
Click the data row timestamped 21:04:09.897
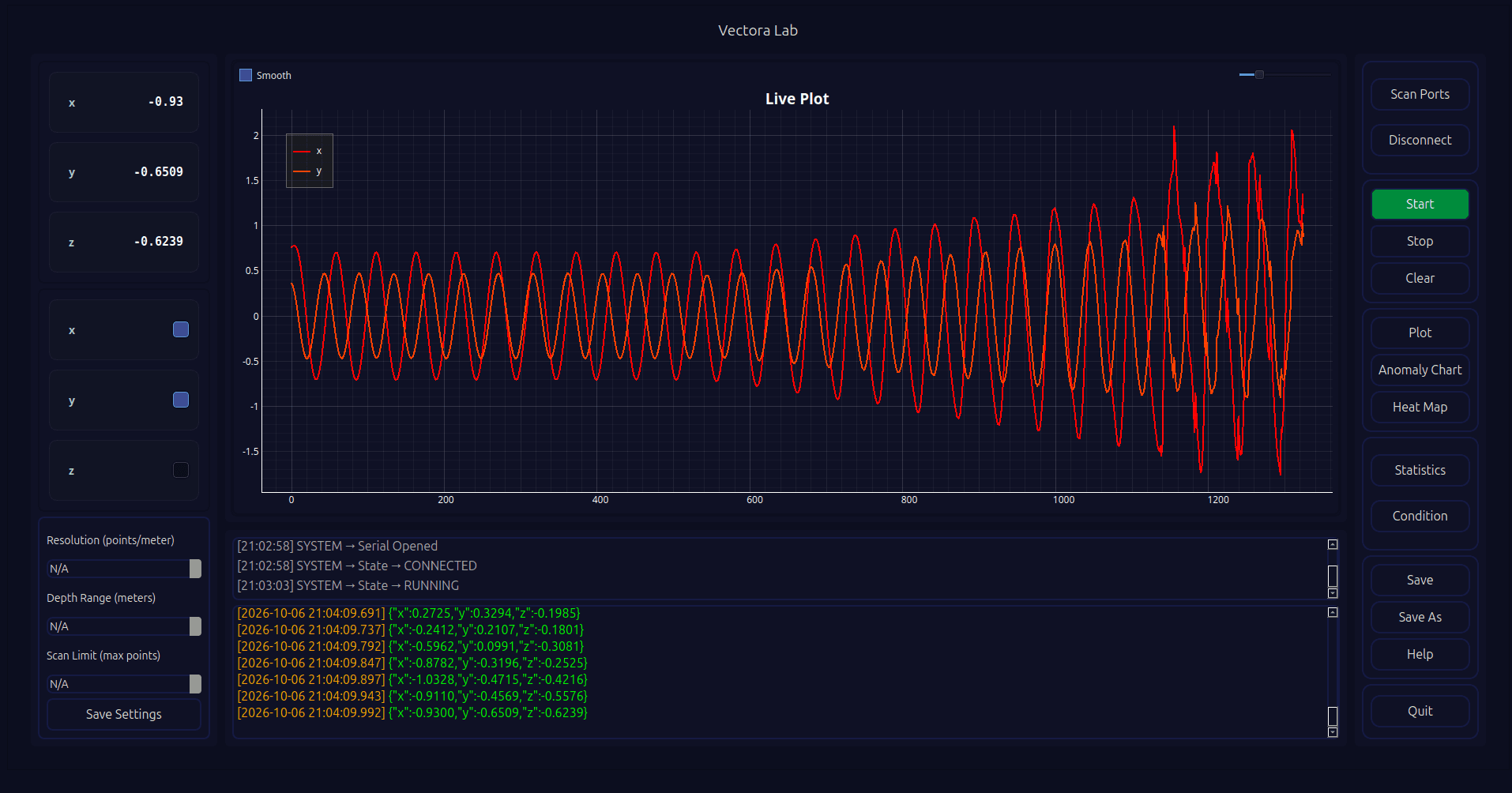[x=412, y=679]
